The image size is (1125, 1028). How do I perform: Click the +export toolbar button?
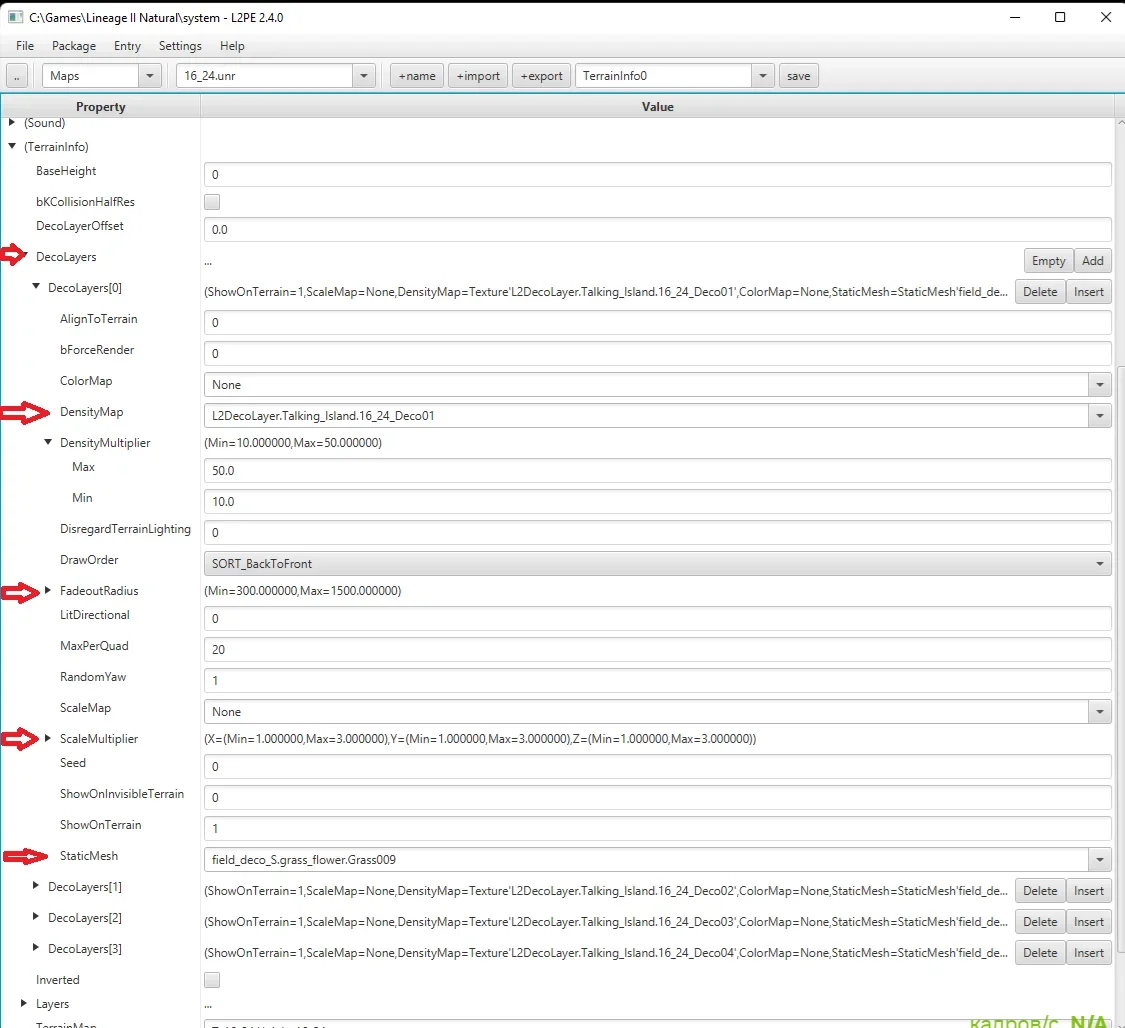click(x=541, y=76)
